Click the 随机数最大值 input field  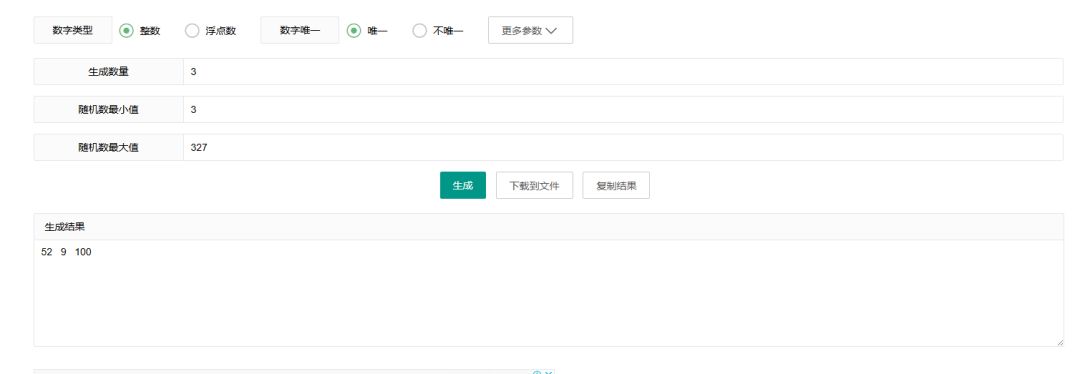(623, 147)
